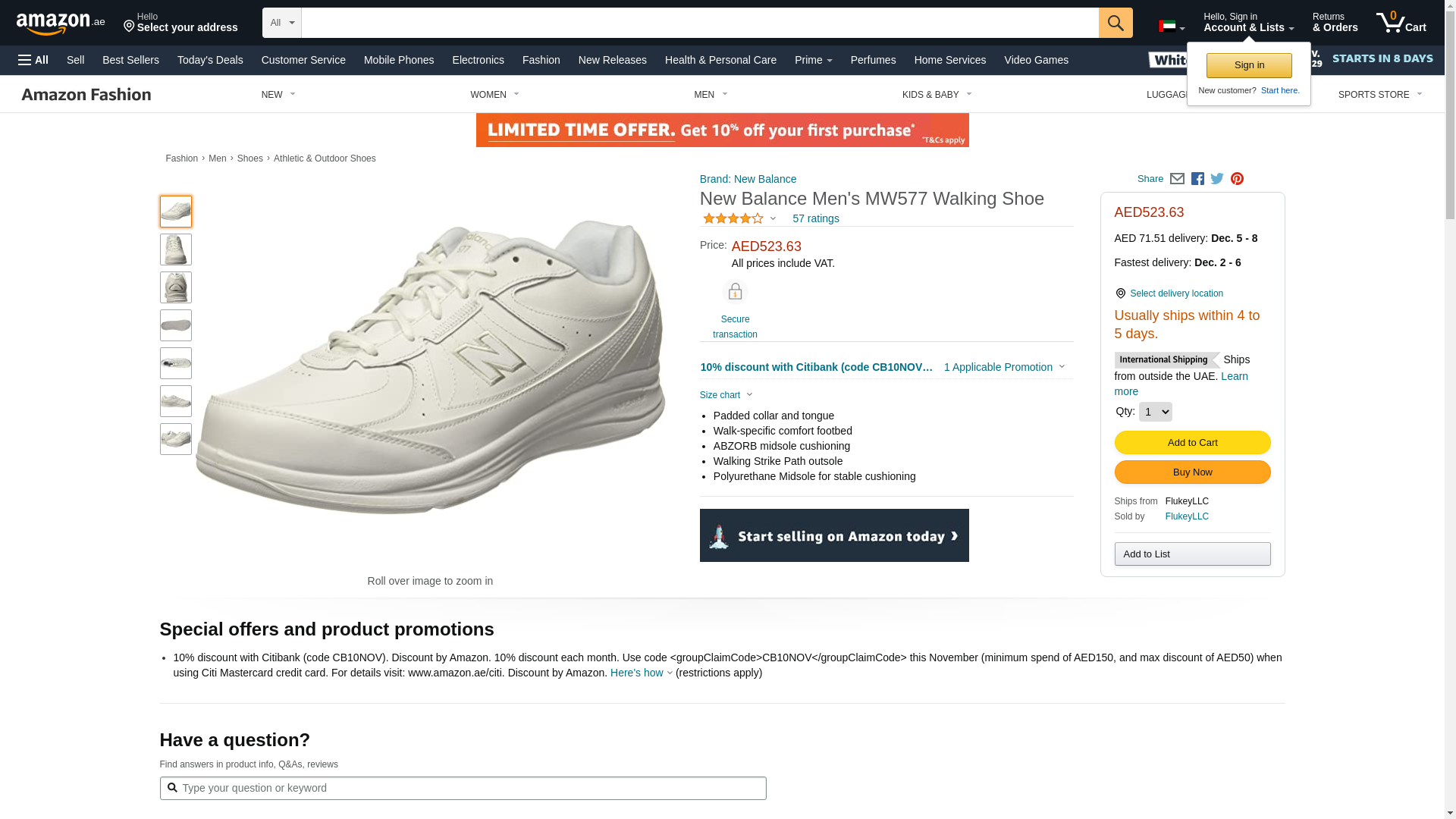This screenshot has height=819, width=1456.
Task: Select the shoe sole thumbnail image
Action: pyautogui.click(x=176, y=325)
